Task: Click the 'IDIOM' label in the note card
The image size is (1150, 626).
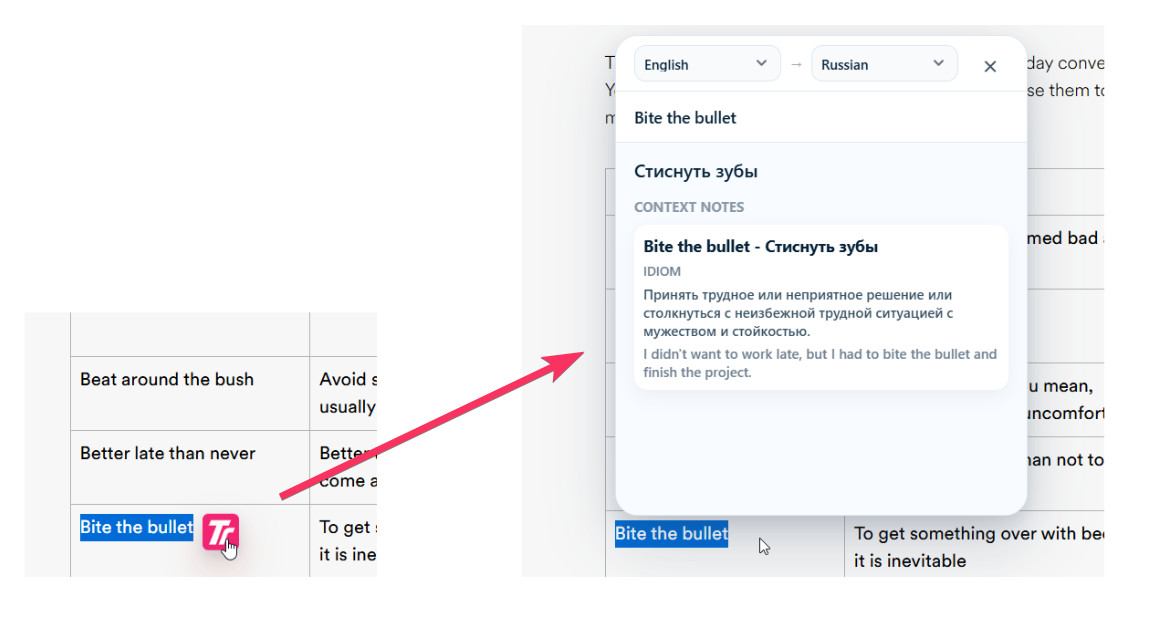Action: pyautogui.click(x=662, y=272)
